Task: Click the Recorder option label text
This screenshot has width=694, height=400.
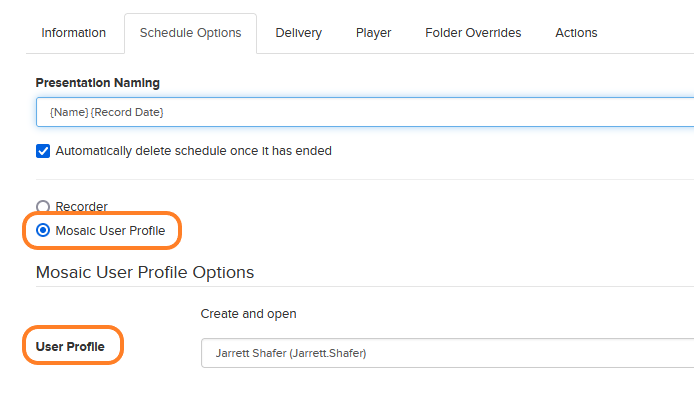Action: coord(81,207)
